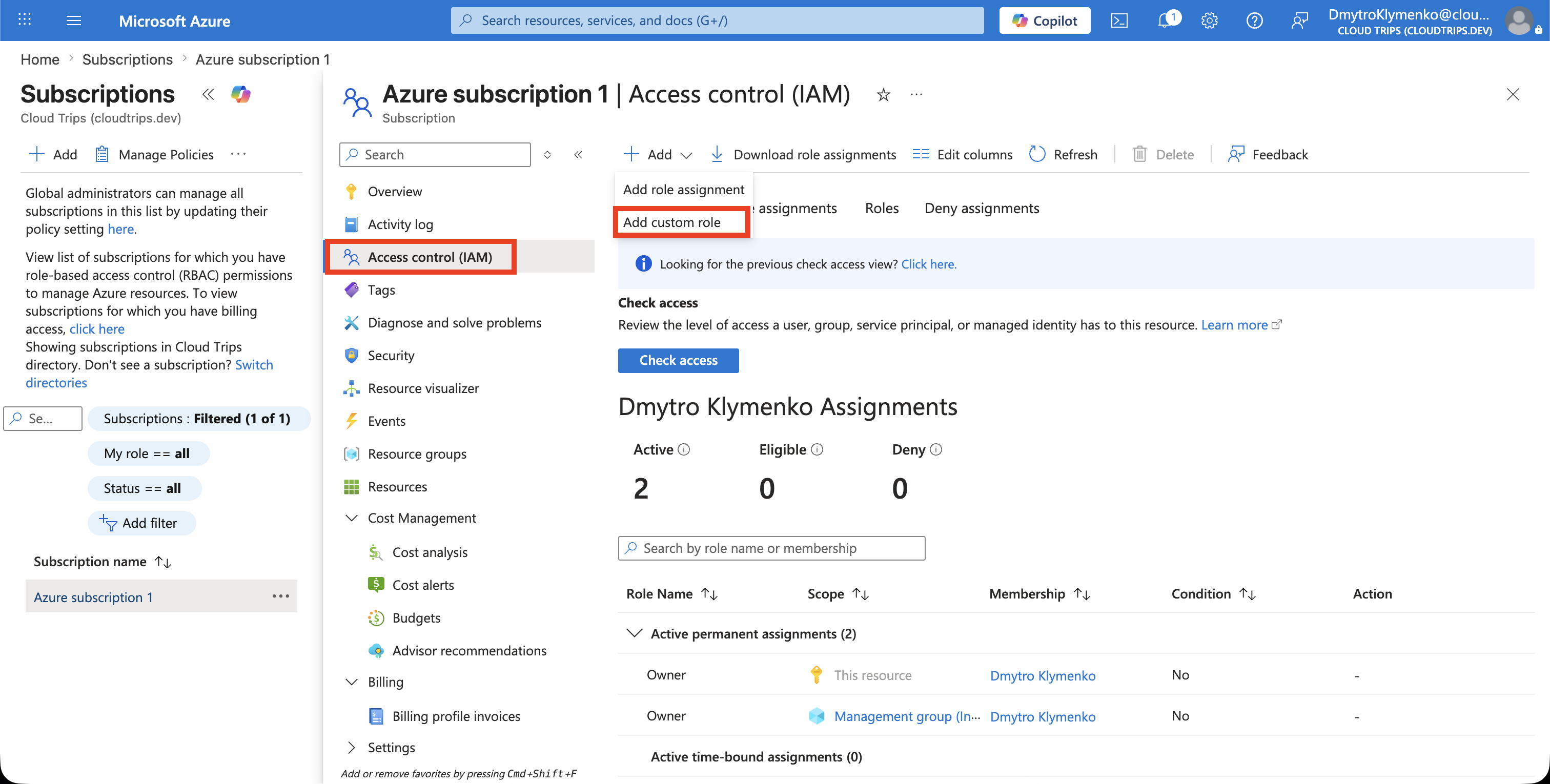Screen dimensions: 1550x784
Task: Collapse the resource menu with double chevron
Action: pos(578,155)
